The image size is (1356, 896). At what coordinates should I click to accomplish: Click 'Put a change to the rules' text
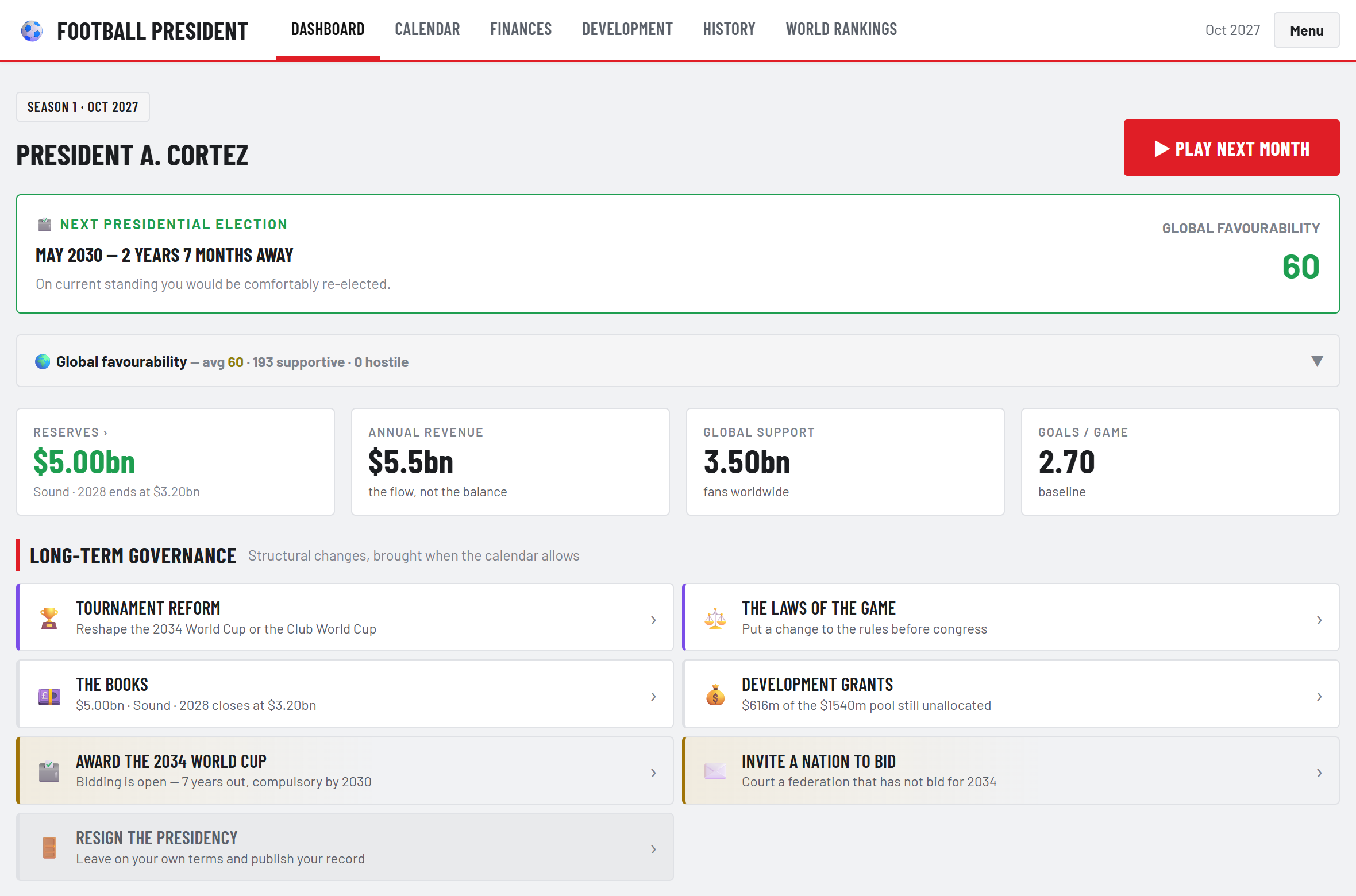[x=865, y=629]
